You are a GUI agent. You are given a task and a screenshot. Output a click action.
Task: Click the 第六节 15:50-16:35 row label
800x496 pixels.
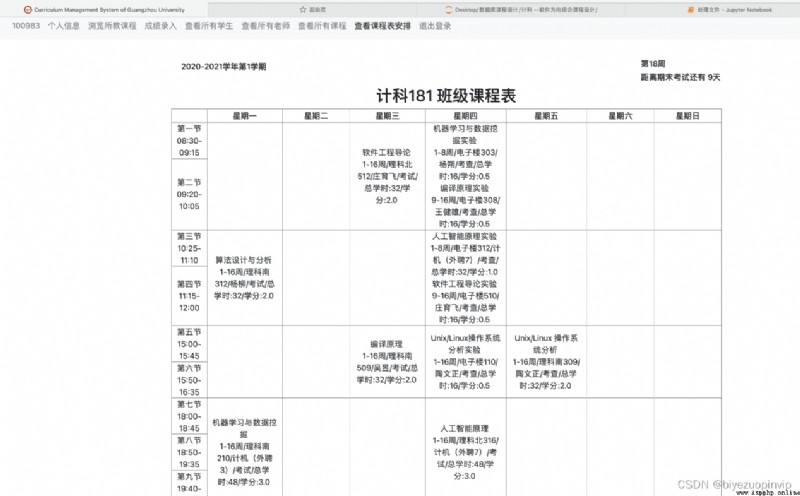tap(189, 380)
